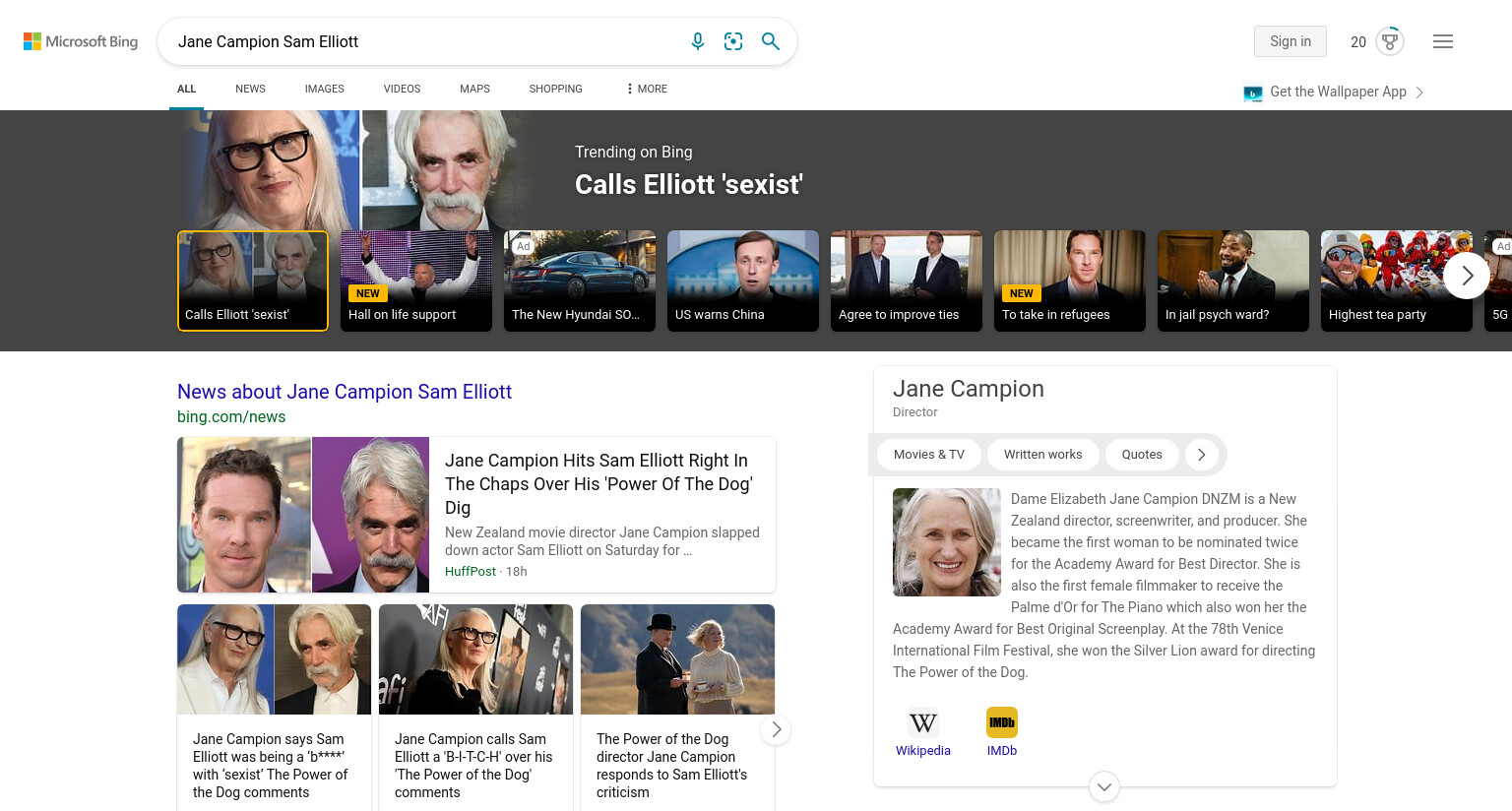Click thumbnail of Campion at AFI event
The height and width of the screenshot is (811, 1512).
(475, 659)
